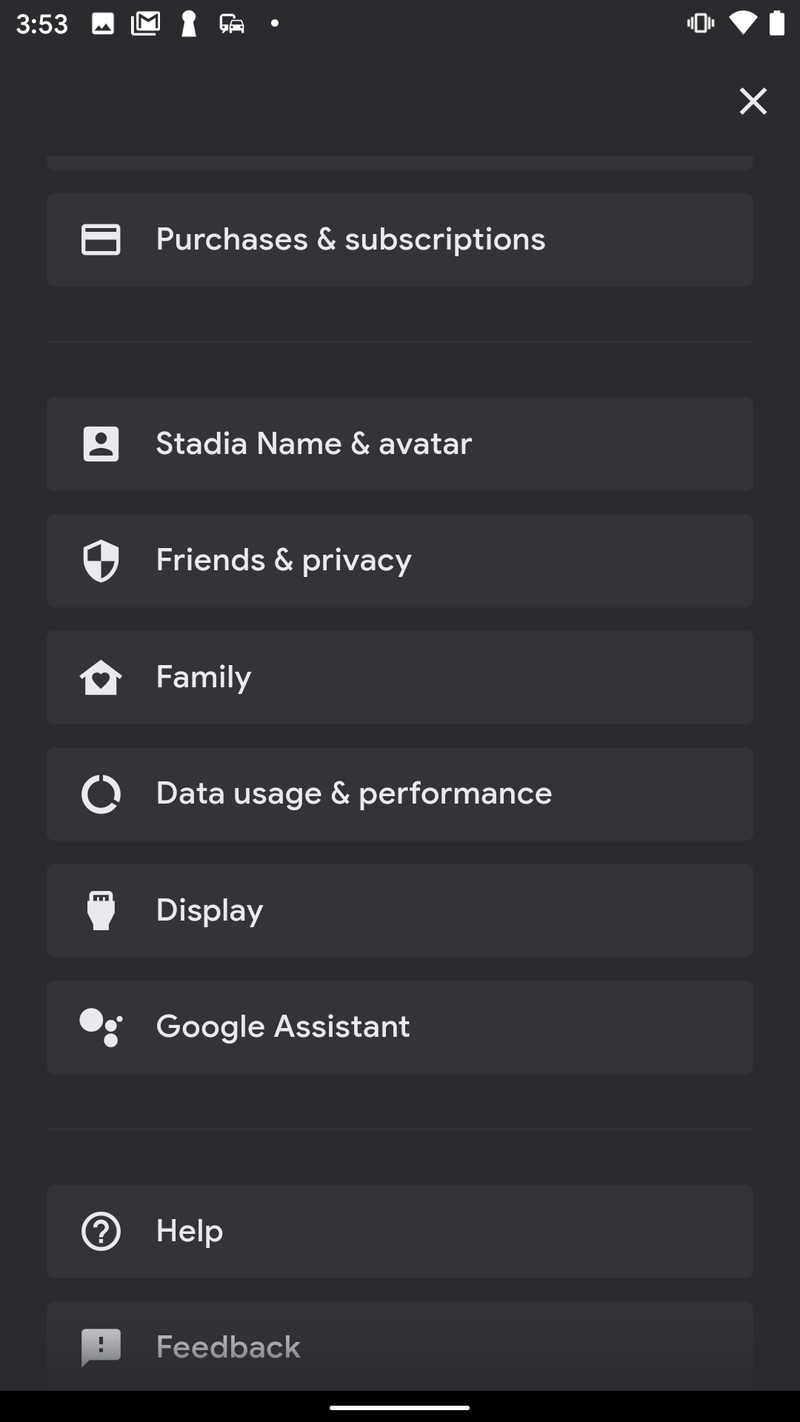Select the Google Assistant icon
Screen dimensions: 800x1422
click(100, 1027)
